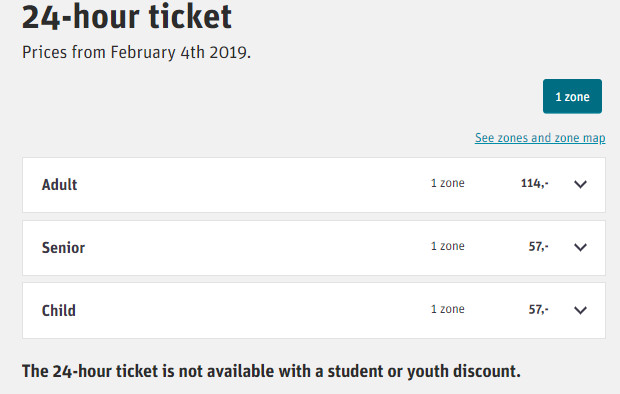Screen dimensions: 620x394
Task: Click the Adult price 114,-
Action: click(x=535, y=184)
